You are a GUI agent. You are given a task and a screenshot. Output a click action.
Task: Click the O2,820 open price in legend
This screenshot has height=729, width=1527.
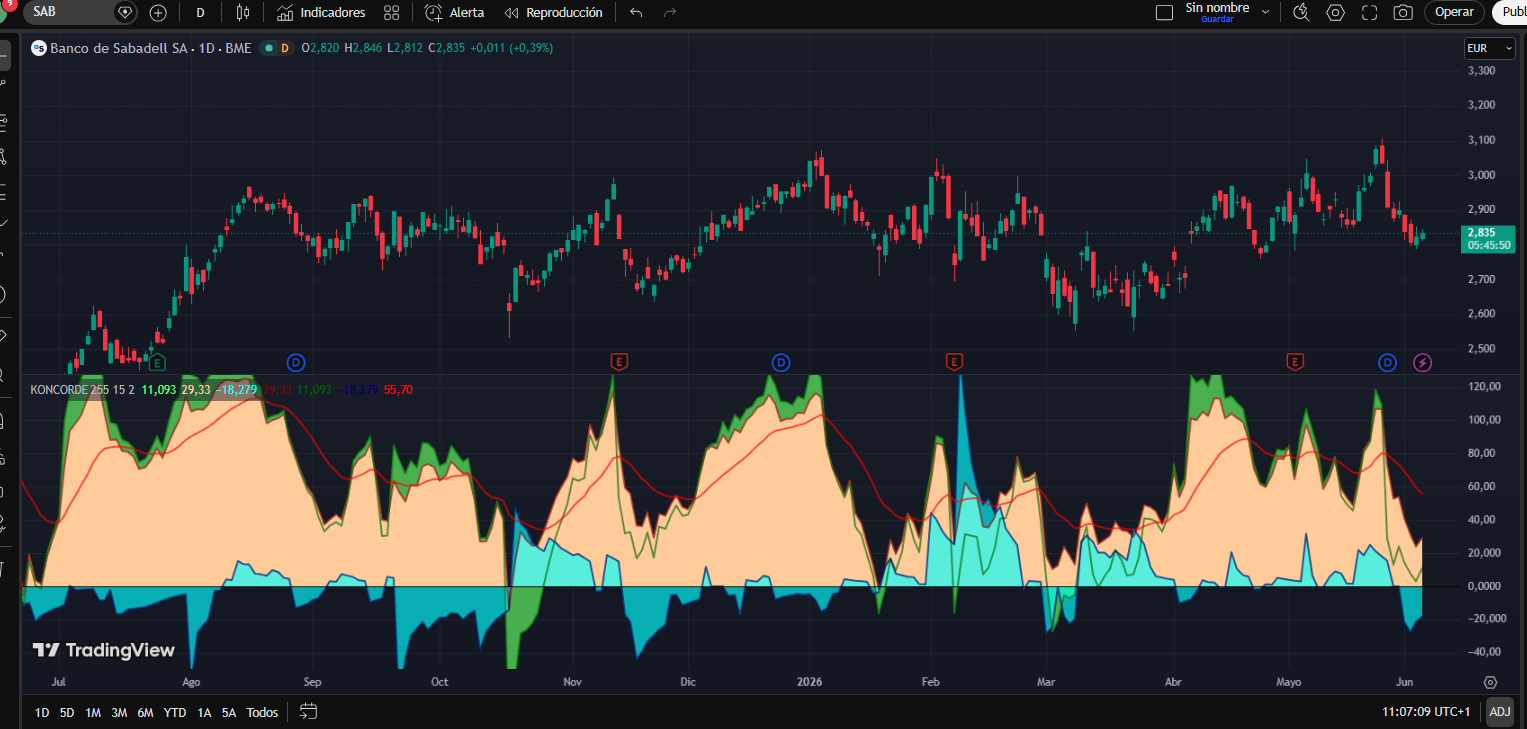point(321,48)
